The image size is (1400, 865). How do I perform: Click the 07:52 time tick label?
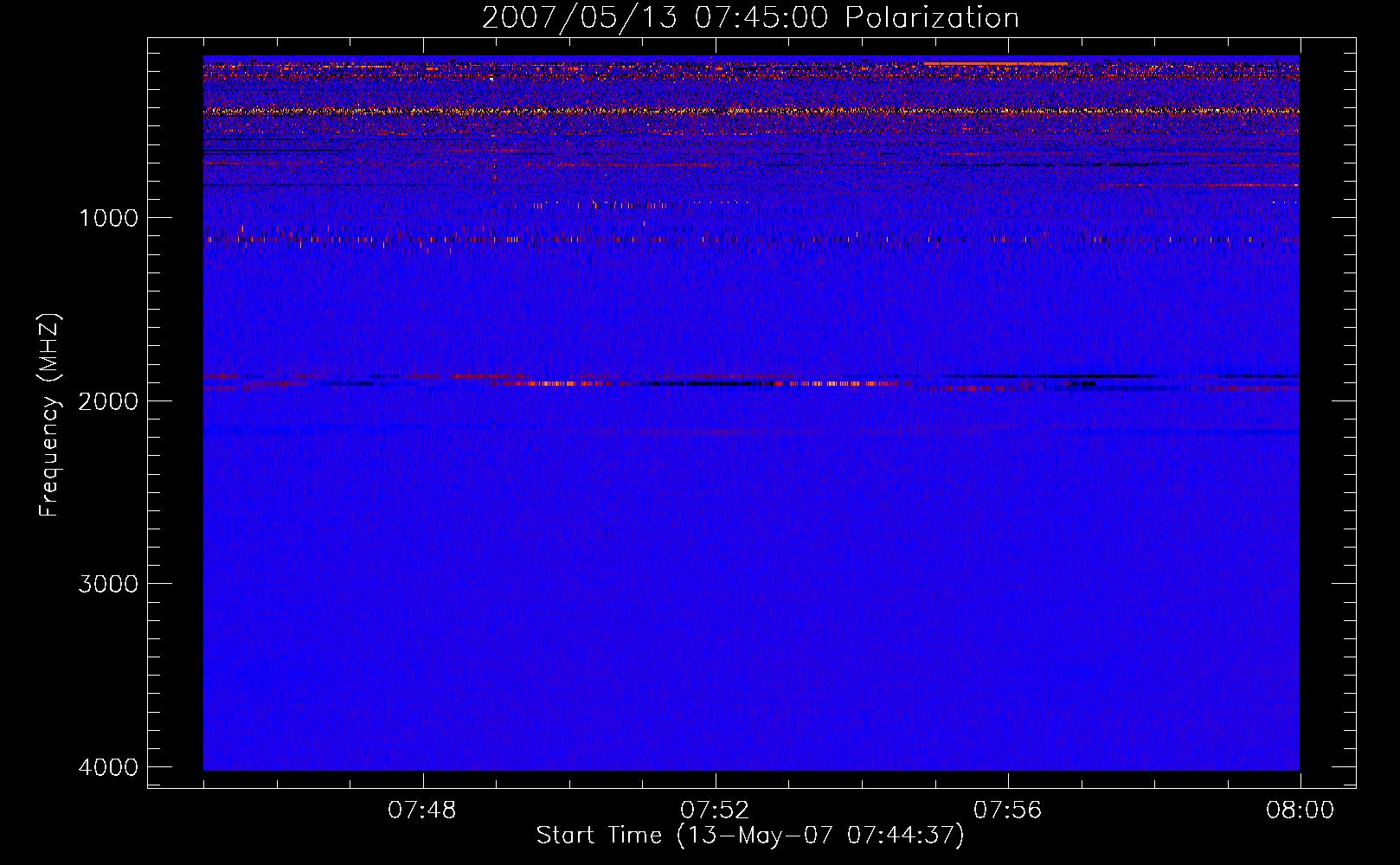[x=715, y=811]
